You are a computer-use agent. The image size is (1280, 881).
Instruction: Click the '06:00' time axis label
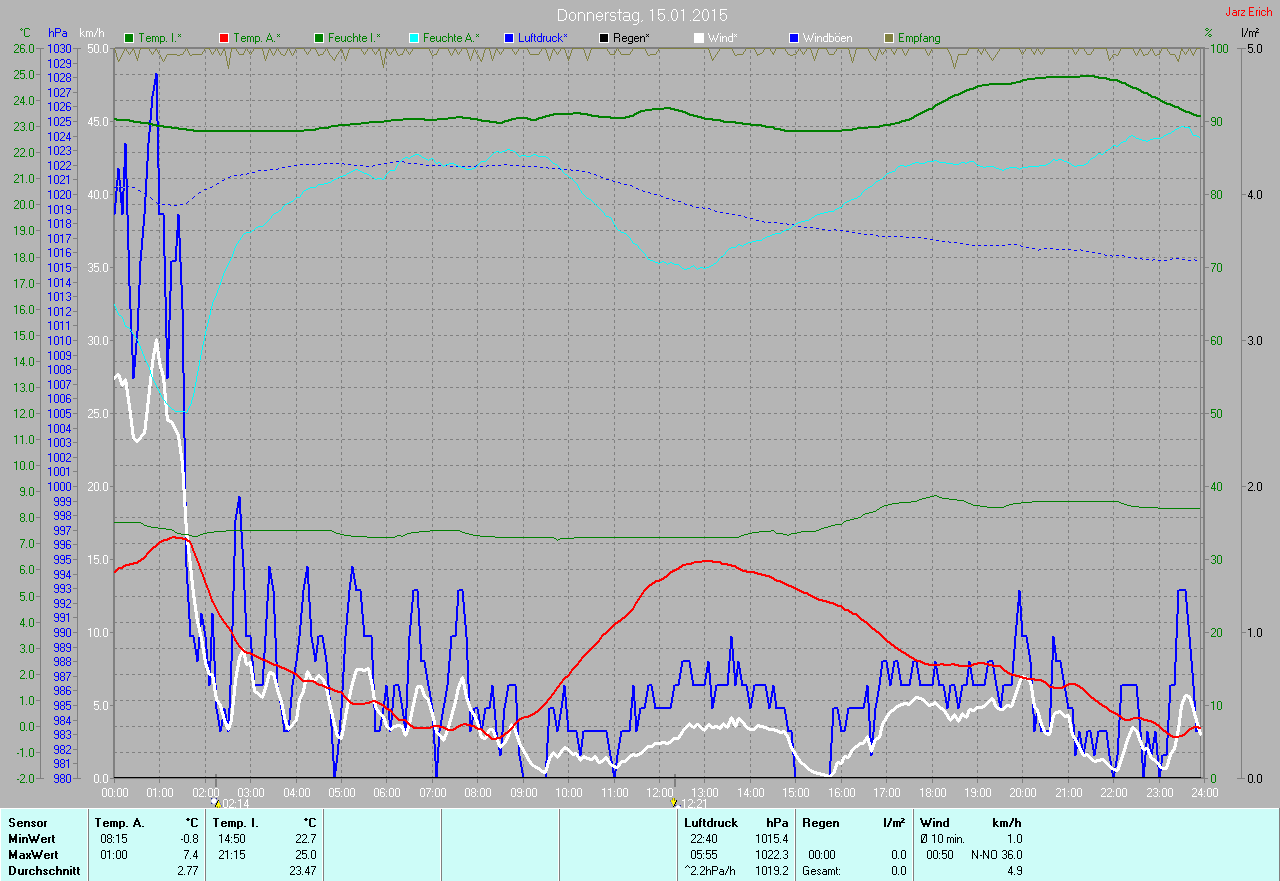tap(386, 792)
